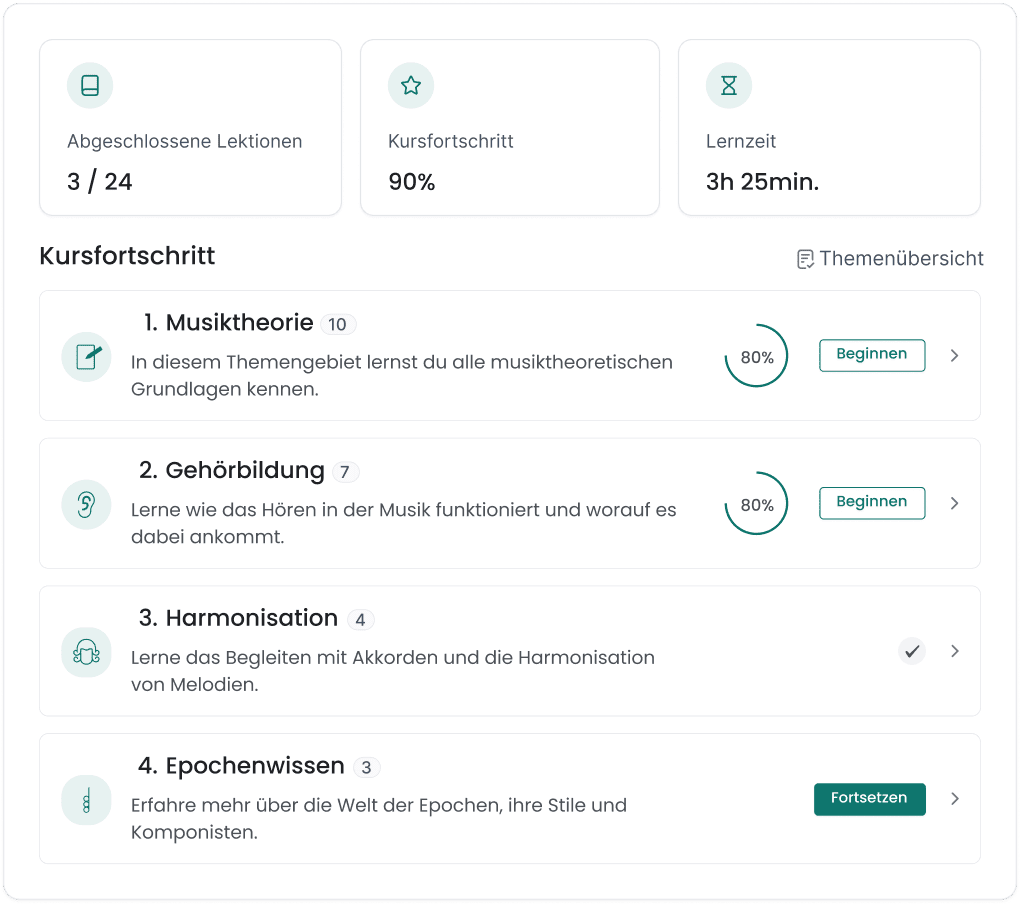The height and width of the screenshot is (904, 1020).
Task: Expand the Musiktheorie row via its chevron
Action: (x=954, y=355)
